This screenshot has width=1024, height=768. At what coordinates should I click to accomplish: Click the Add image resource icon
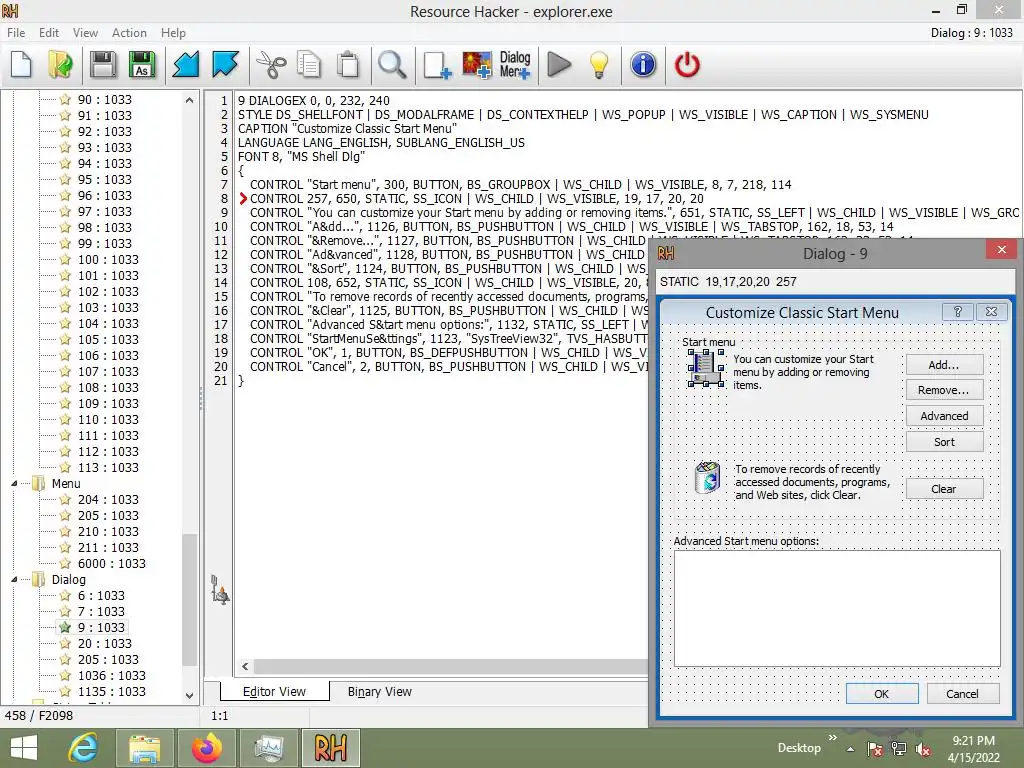click(x=477, y=65)
